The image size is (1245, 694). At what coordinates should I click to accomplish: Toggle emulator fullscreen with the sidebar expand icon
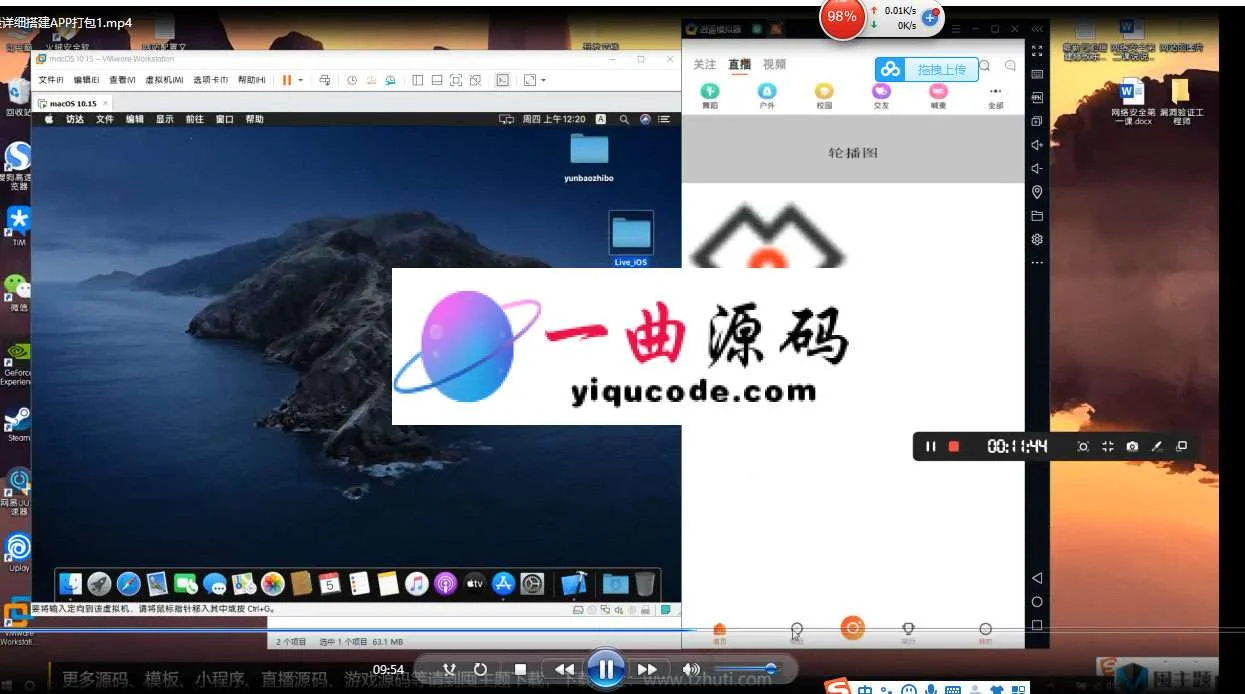1037,51
